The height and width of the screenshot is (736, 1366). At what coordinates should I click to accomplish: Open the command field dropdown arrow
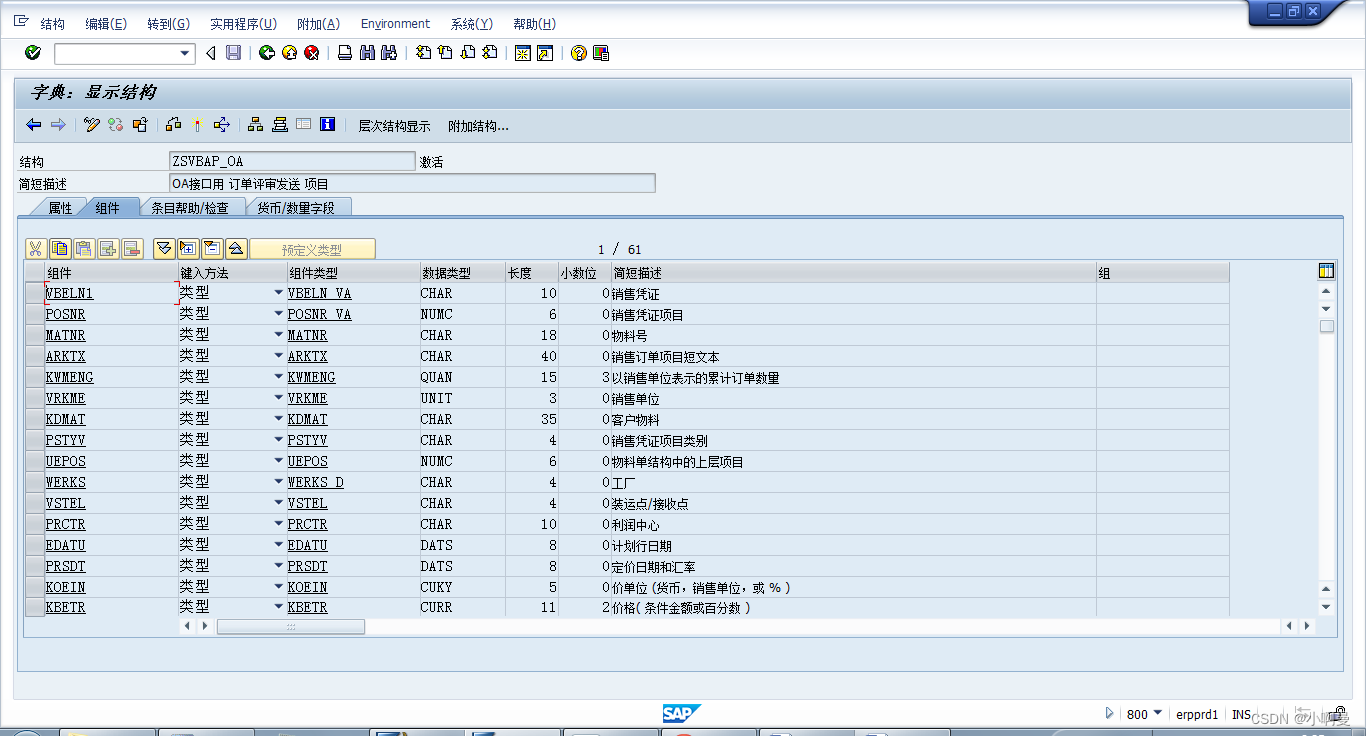184,53
